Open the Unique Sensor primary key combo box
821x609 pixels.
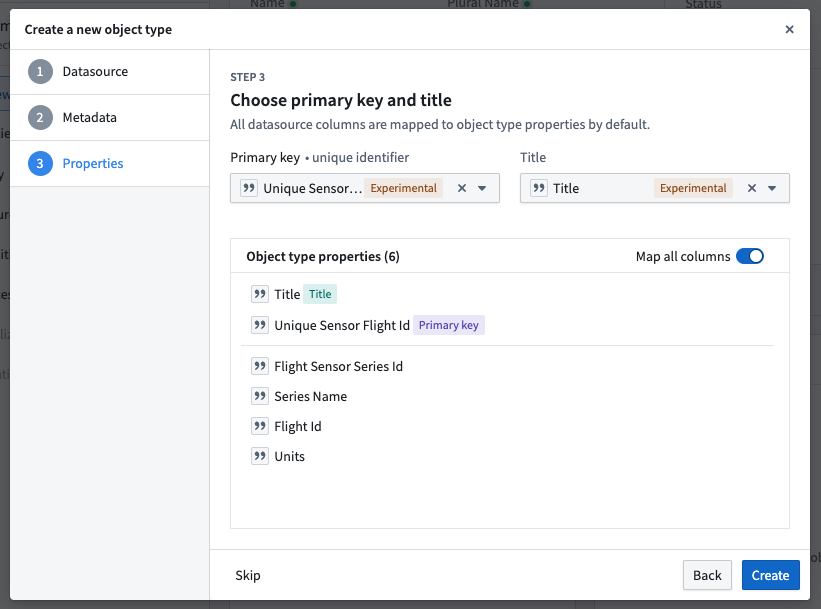click(x=365, y=188)
